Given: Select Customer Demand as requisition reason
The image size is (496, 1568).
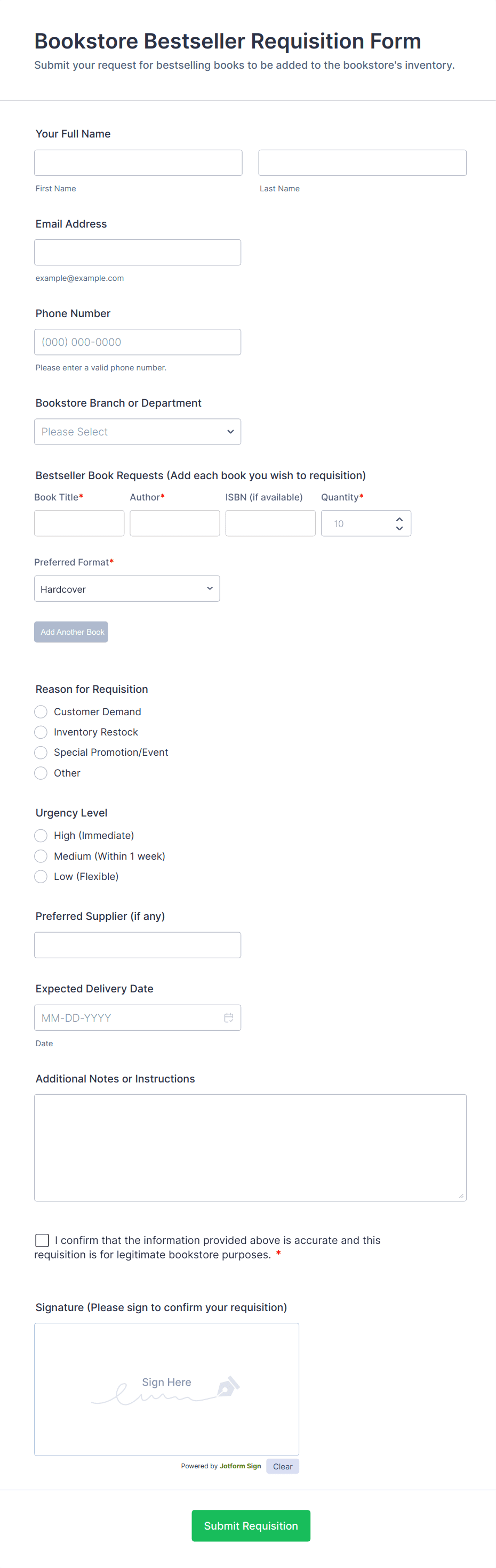Looking at the screenshot, I should [40, 712].
